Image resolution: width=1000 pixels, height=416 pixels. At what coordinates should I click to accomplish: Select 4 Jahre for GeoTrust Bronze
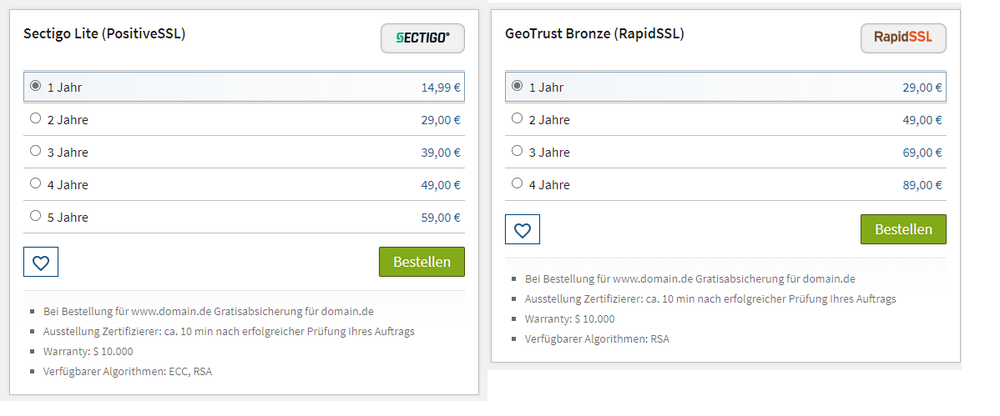point(517,183)
